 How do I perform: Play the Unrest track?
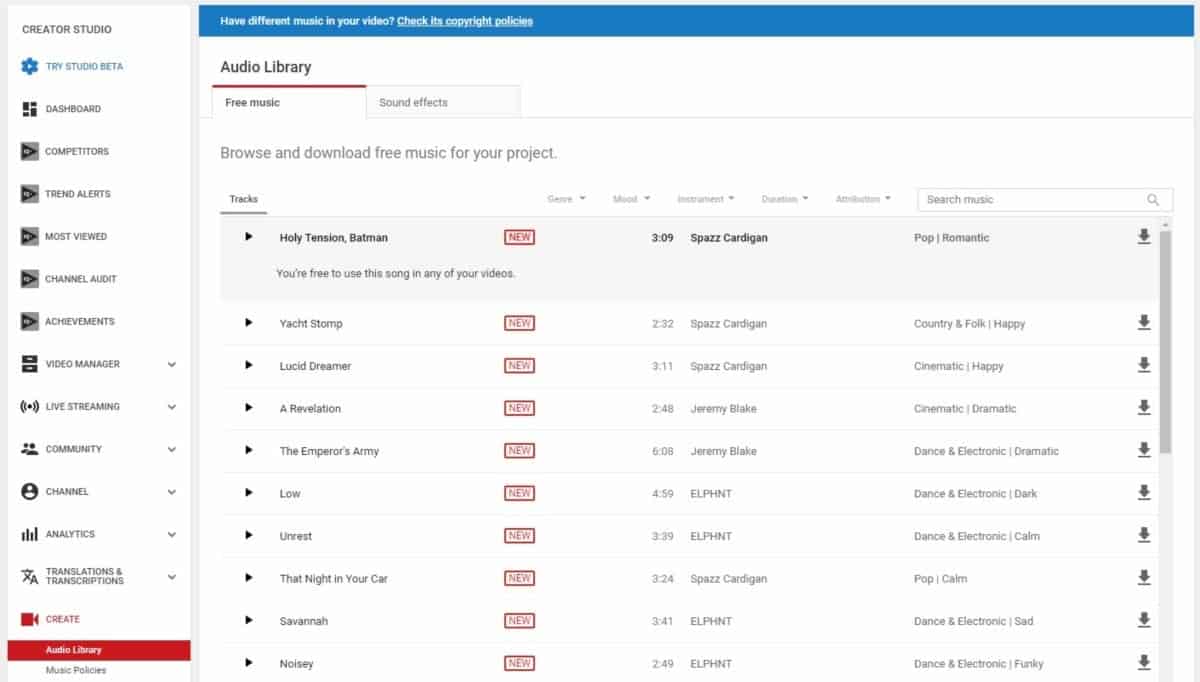[x=249, y=535]
